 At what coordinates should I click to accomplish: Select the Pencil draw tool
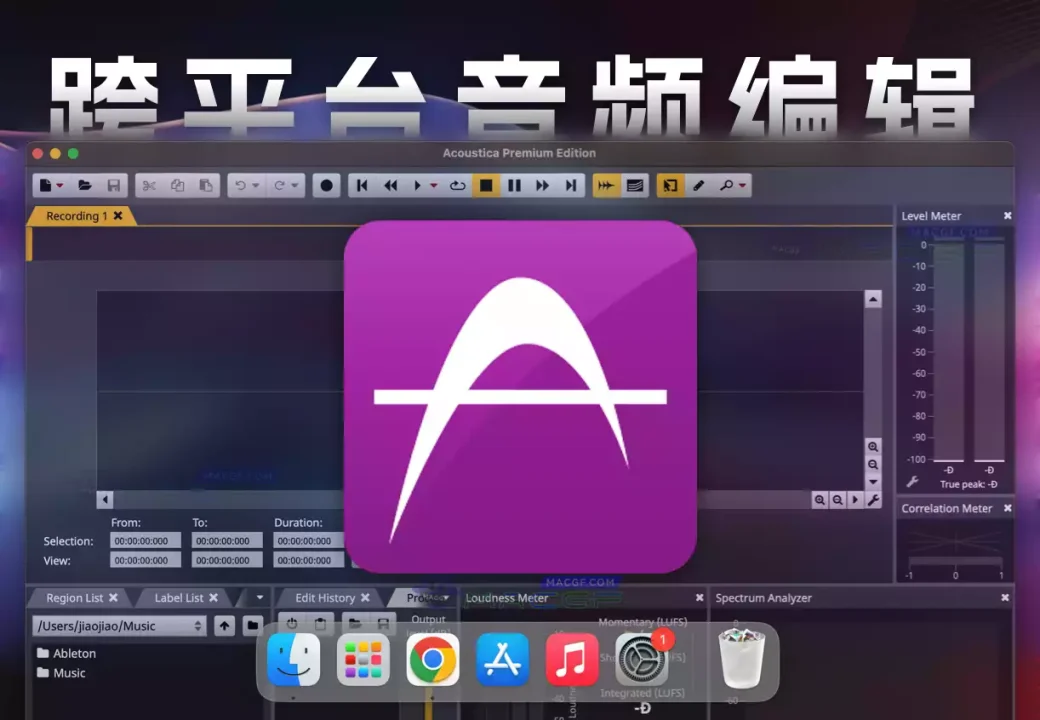click(697, 185)
